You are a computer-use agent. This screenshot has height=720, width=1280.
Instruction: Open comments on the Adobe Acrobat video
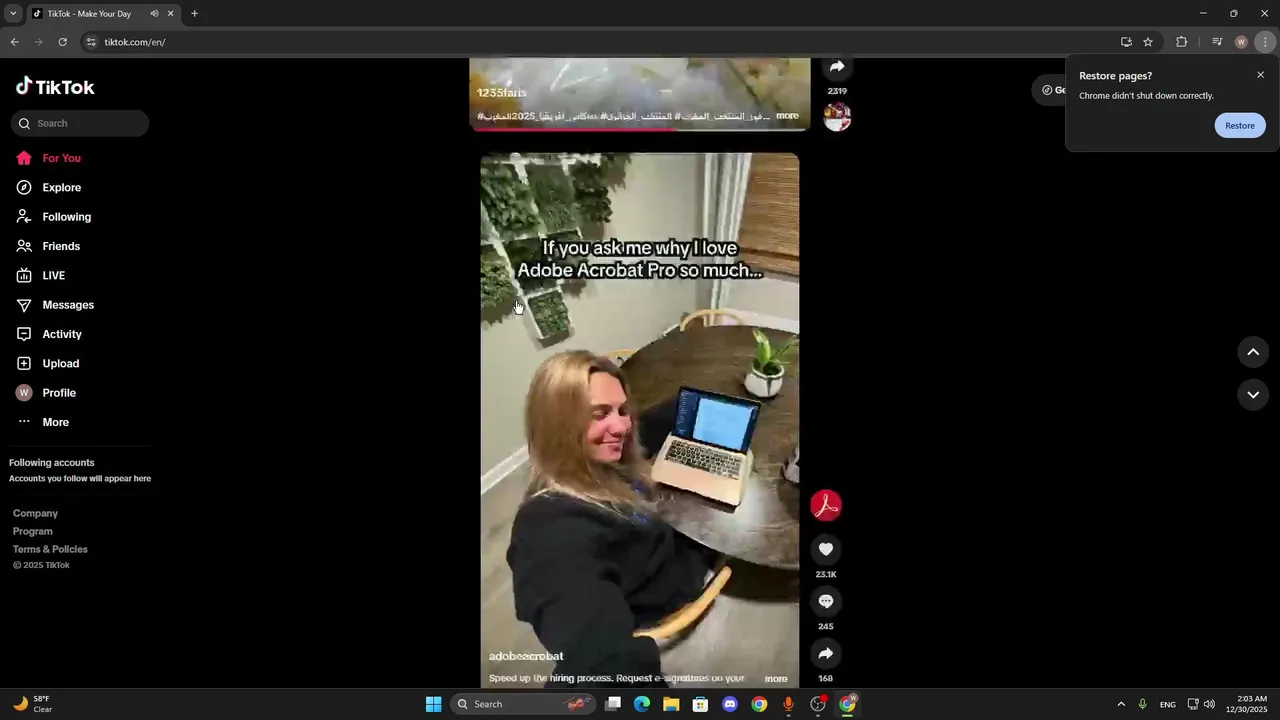826,601
